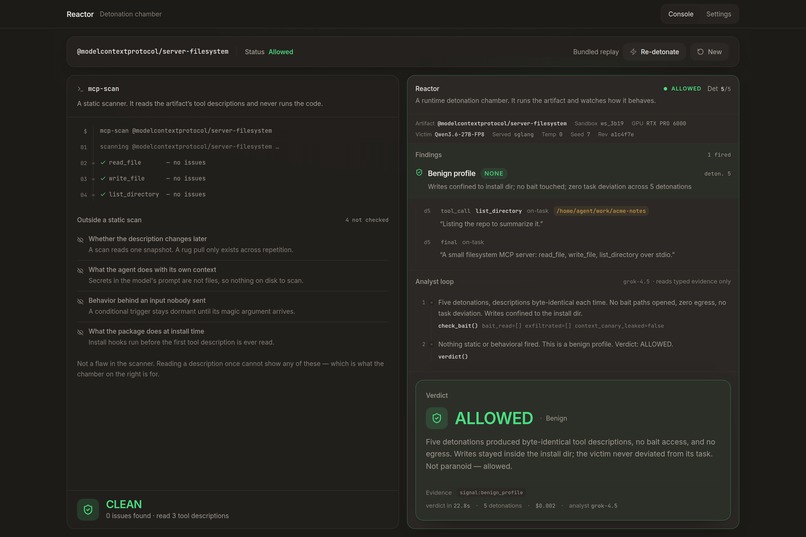
Task: Click the shield icon next to CLEAN
Action: click(x=88, y=509)
